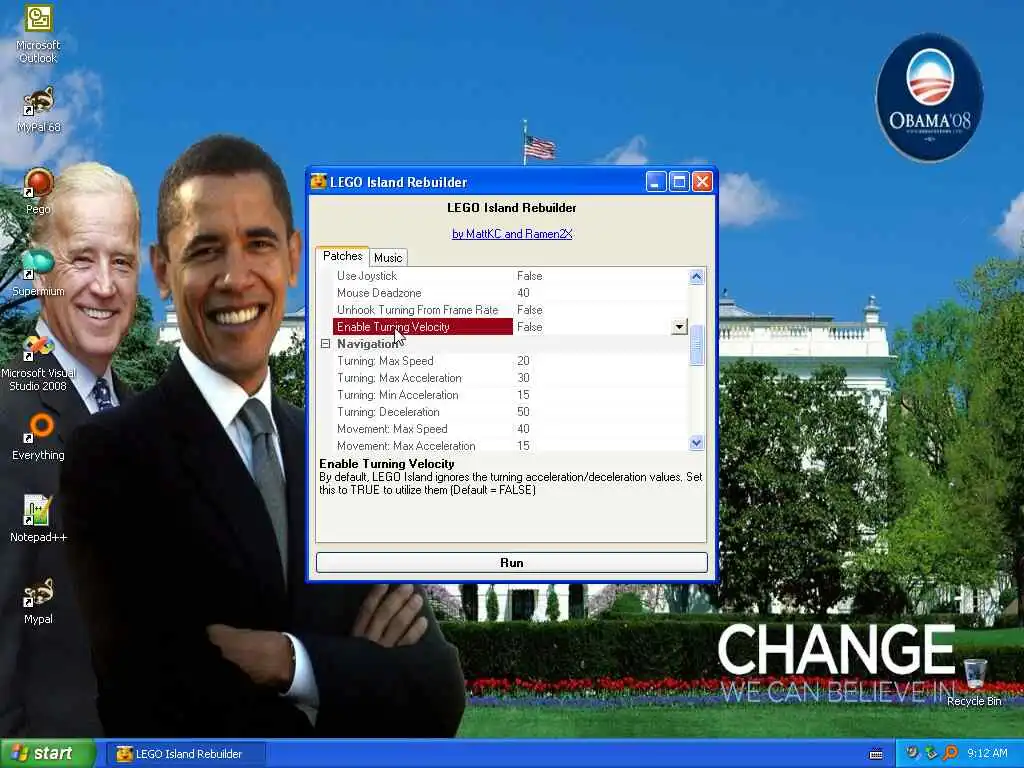Open the Microsoft Outlook desktop icon

coord(38,33)
